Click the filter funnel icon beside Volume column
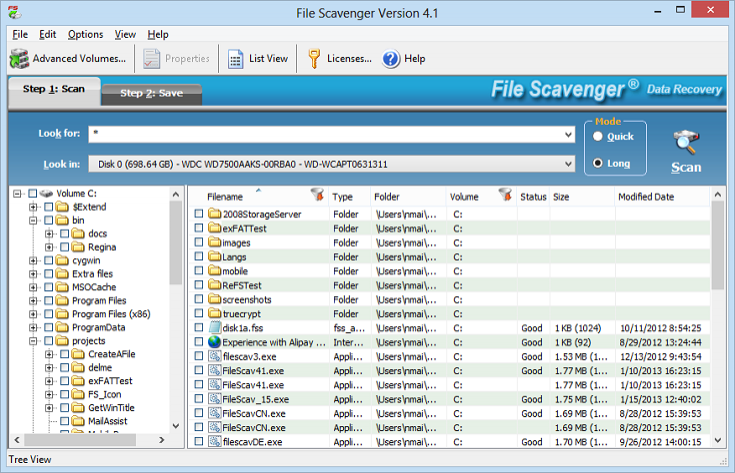 click(x=505, y=196)
